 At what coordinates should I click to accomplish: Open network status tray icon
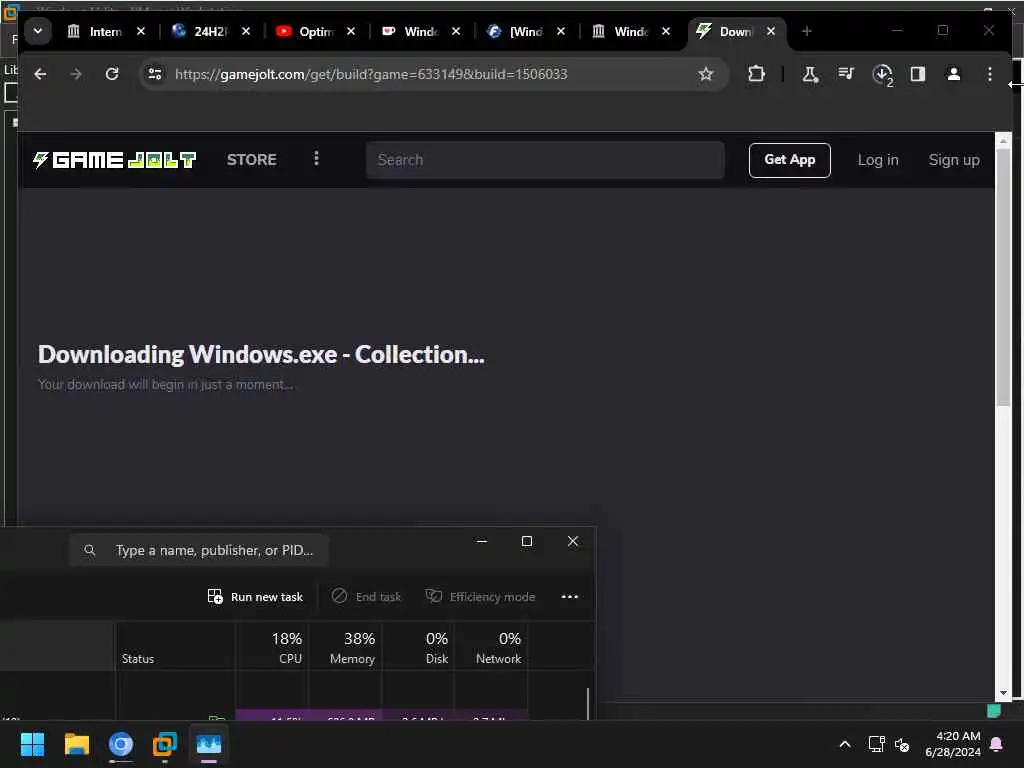(x=876, y=744)
